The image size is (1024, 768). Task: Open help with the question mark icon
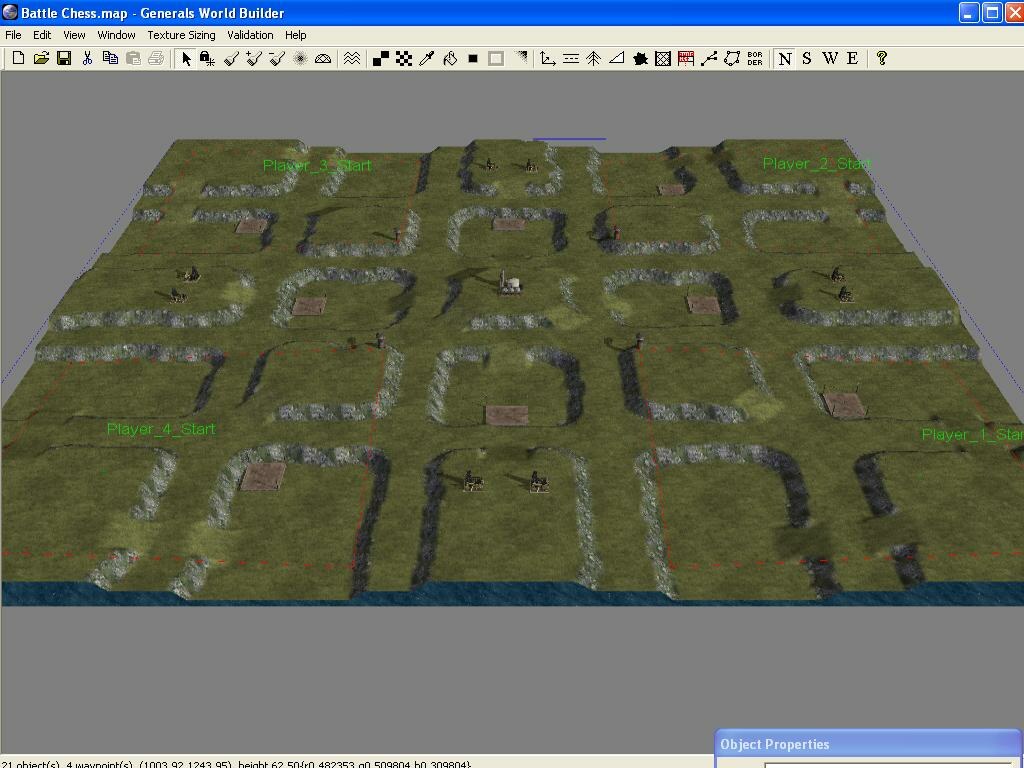click(x=882, y=59)
